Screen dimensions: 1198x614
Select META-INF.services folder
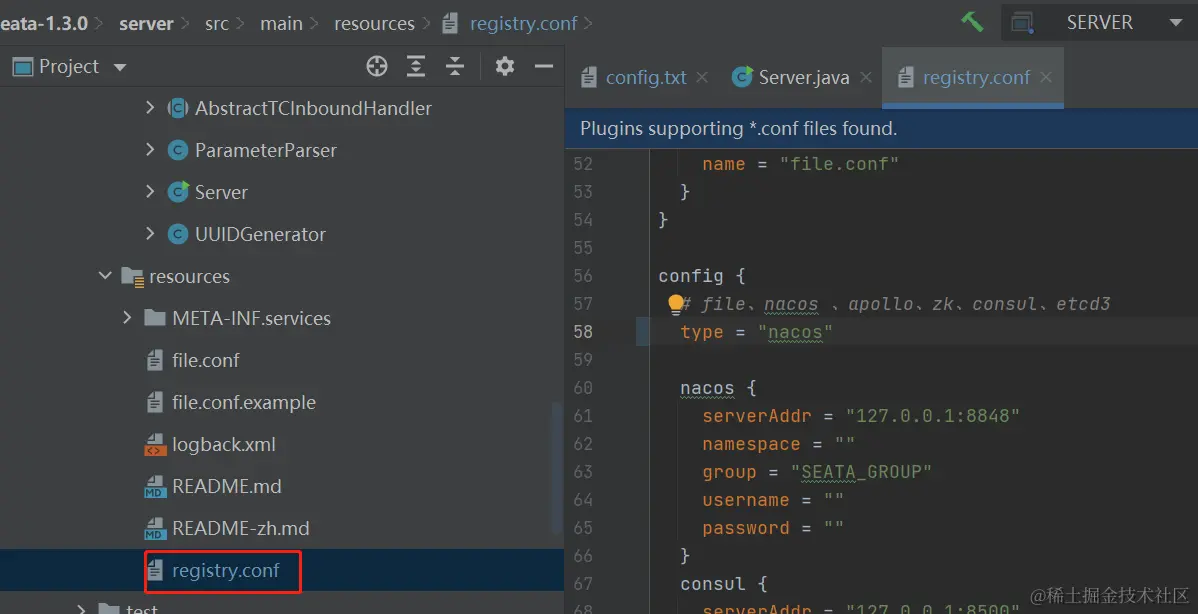[251, 318]
